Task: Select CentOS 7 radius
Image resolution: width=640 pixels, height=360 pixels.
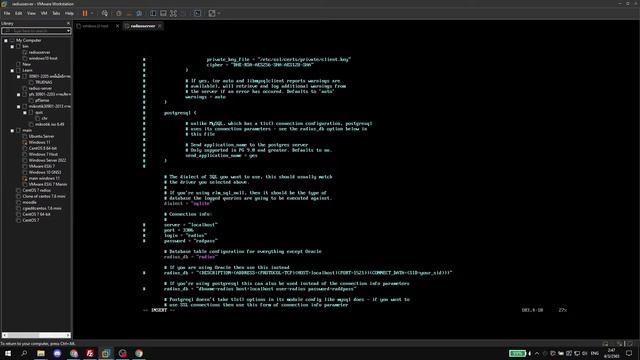Action: coord(36,190)
